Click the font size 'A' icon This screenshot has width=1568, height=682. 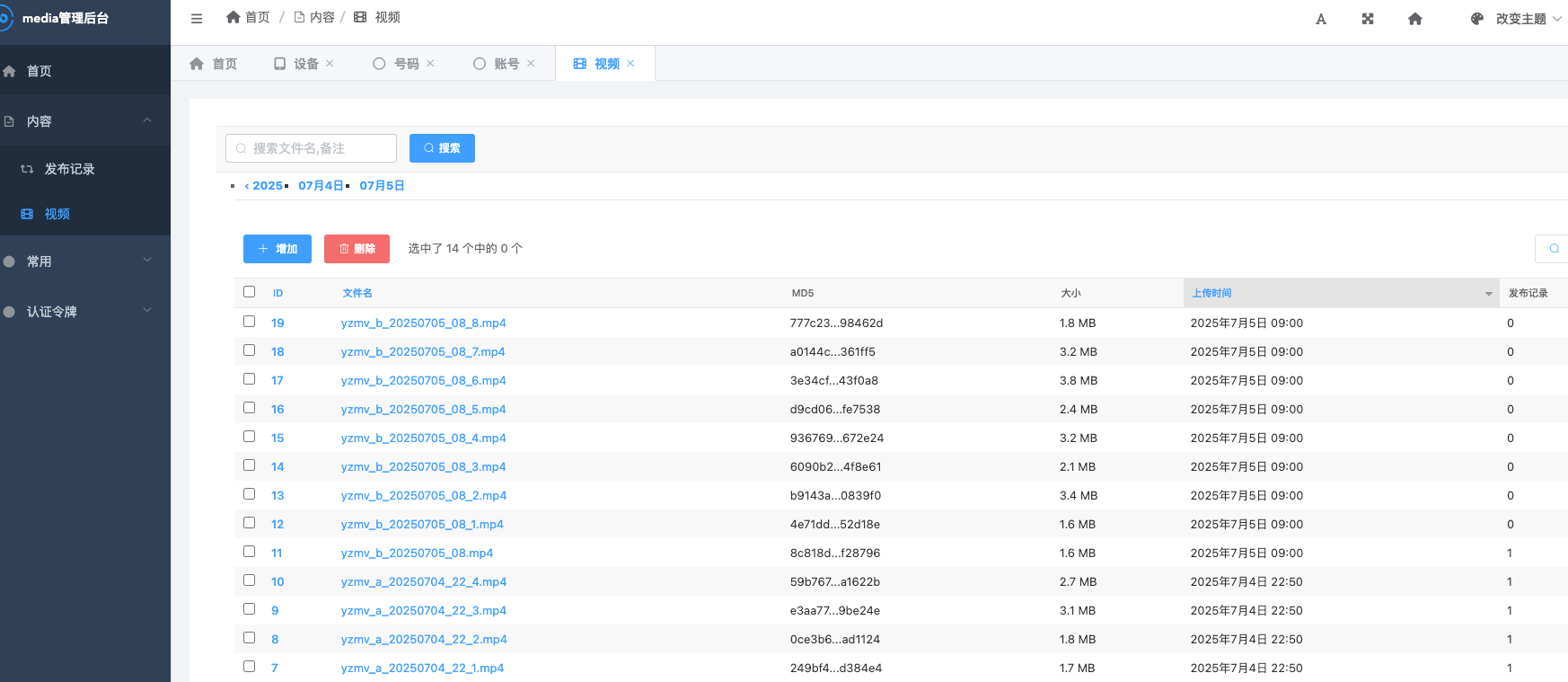1321,19
